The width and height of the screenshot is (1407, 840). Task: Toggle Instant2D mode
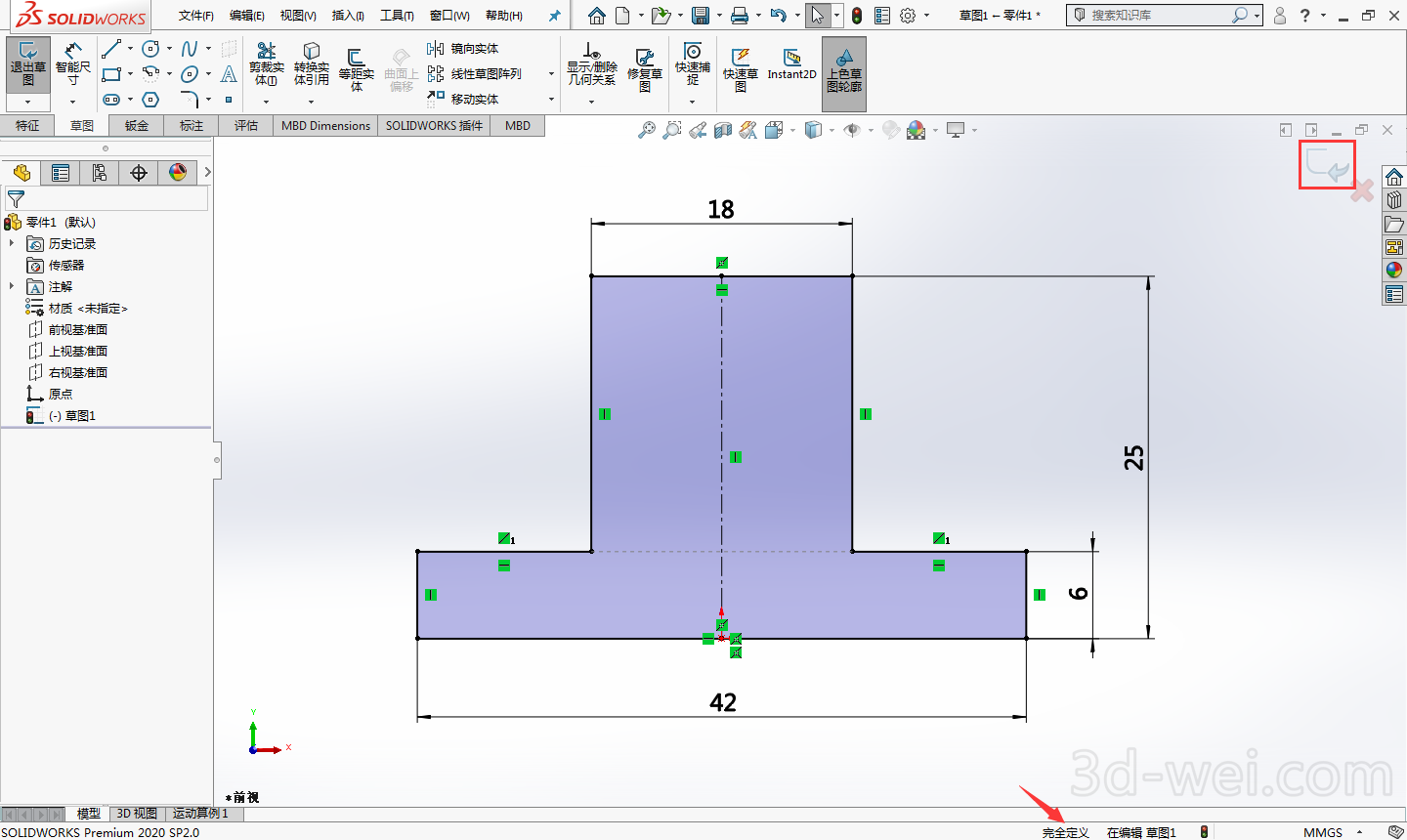[791, 64]
